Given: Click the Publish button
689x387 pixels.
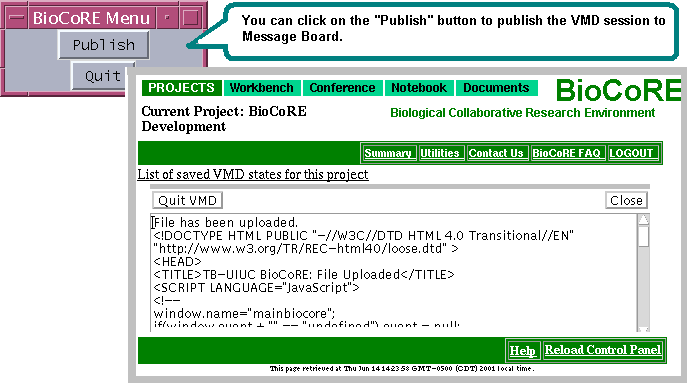Looking at the screenshot, I should (x=104, y=45).
